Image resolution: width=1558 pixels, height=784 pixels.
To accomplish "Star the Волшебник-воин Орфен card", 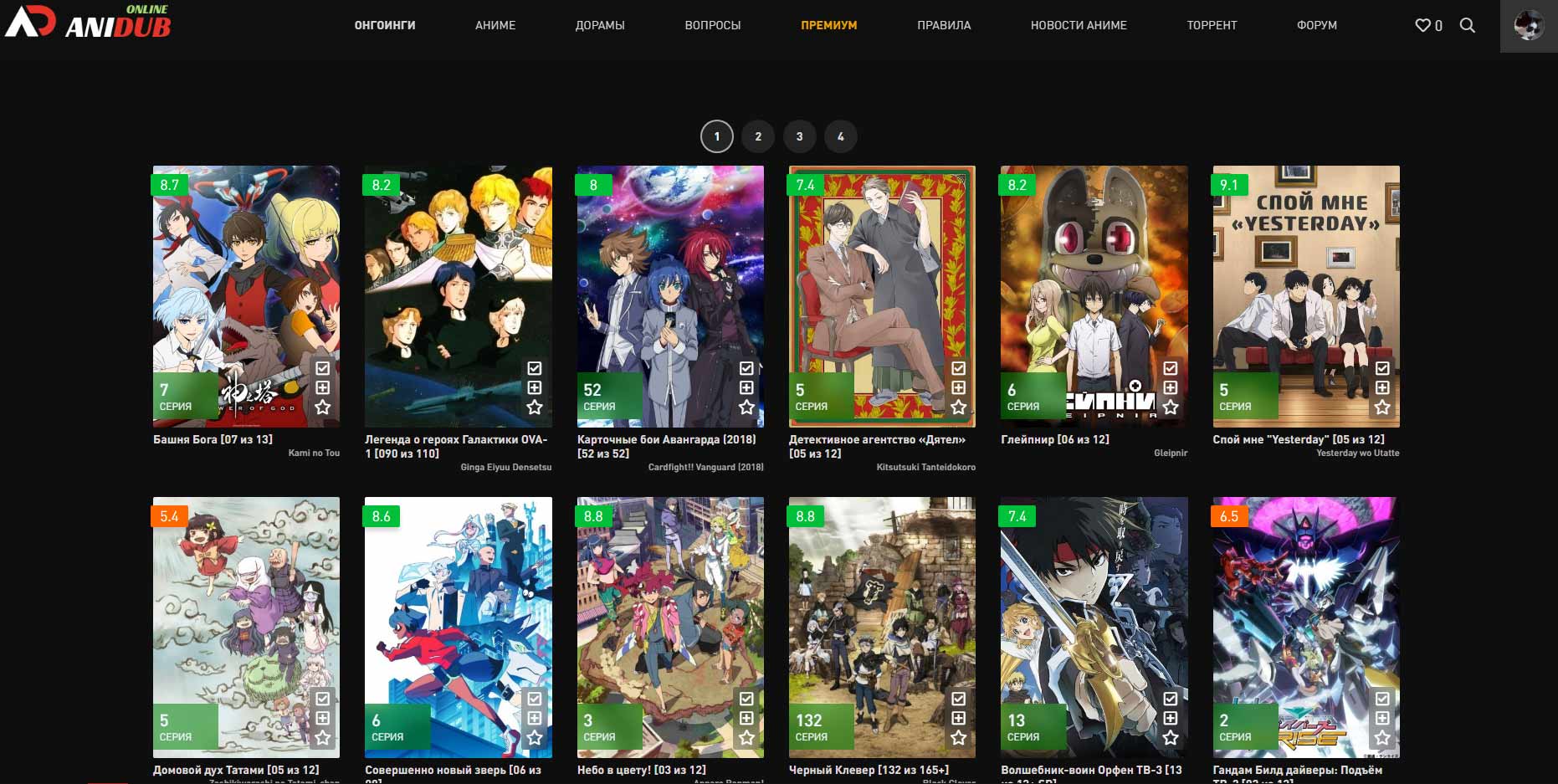I will click(1171, 738).
